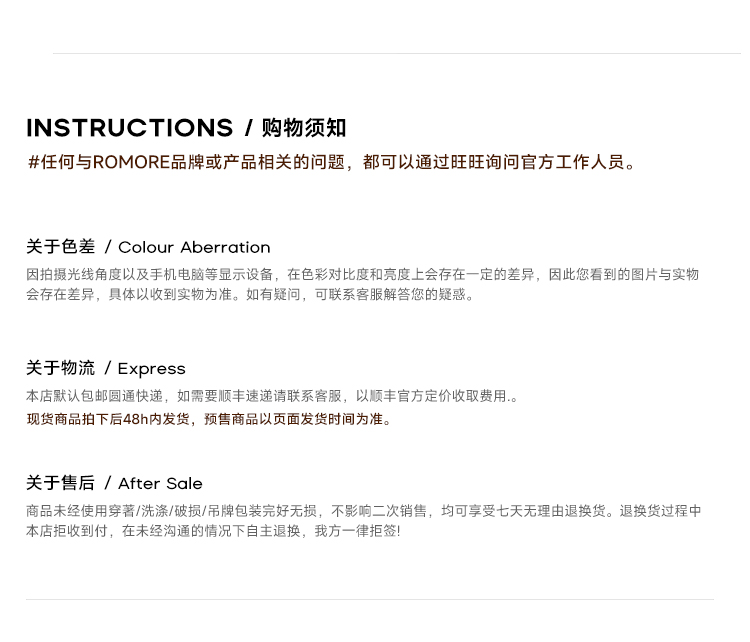Click the paragraph line starting 因拍摄光线角度

tap(362, 274)
